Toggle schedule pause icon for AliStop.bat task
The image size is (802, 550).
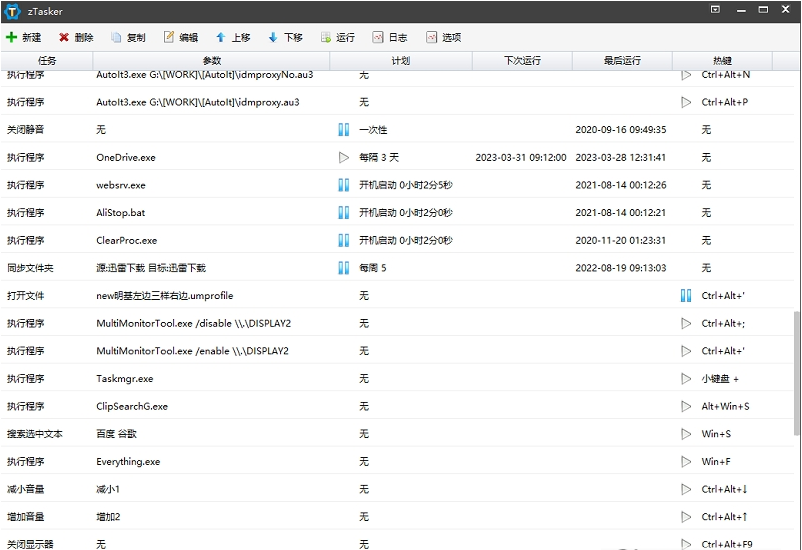click(x=344, y=212)
